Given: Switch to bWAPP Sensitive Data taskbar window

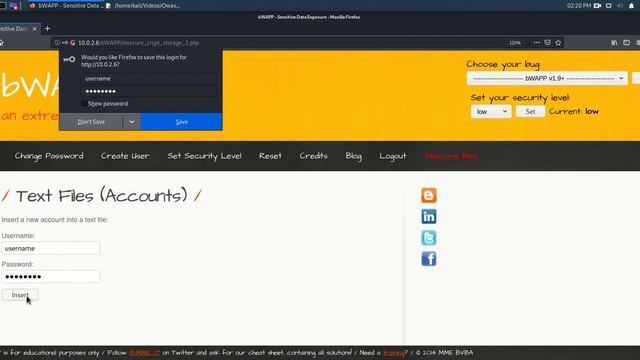Looking at the screenshot, I should (x=67, y=6).
